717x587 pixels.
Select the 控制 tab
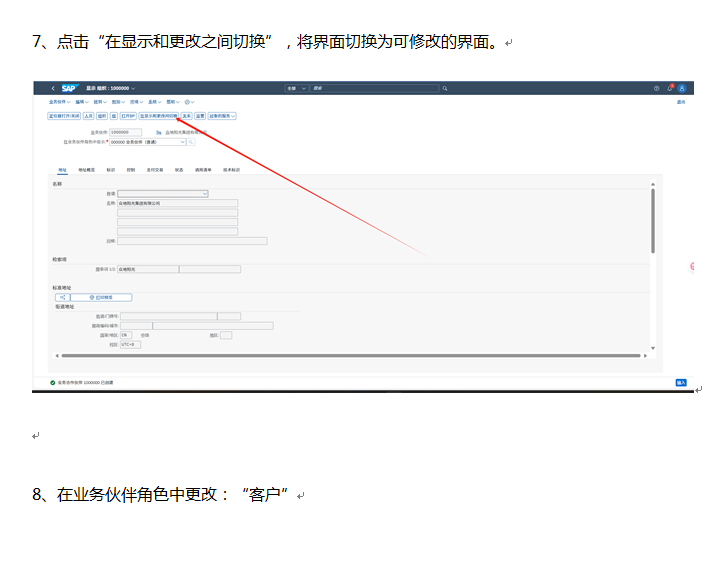pyautogui.click(x=131, y=170)
